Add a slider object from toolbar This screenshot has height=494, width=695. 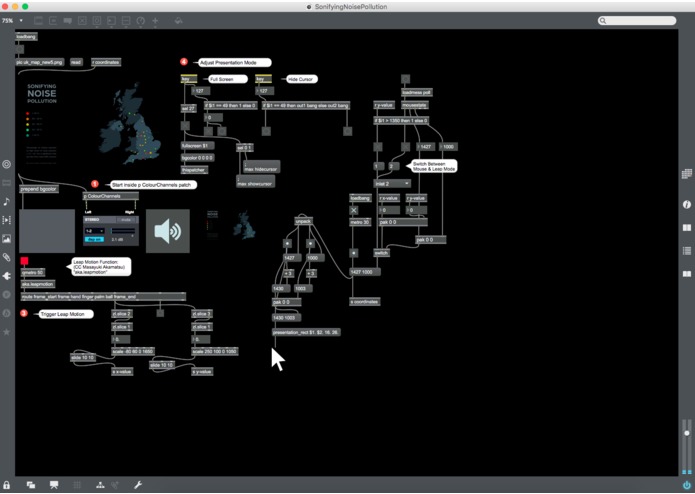(126, 21)
